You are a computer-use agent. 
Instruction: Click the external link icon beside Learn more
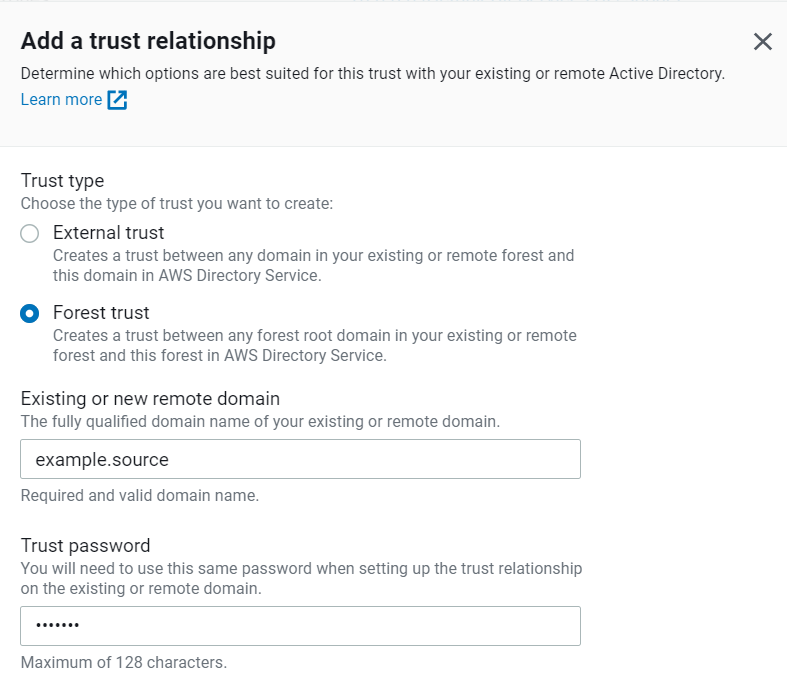117,100
